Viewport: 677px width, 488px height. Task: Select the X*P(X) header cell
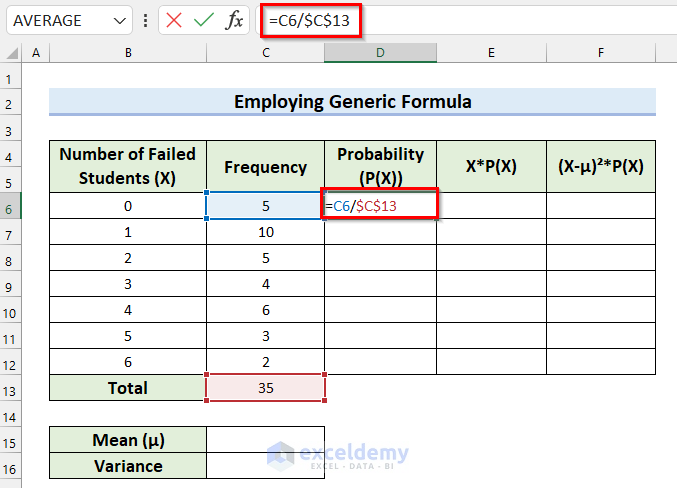click(491, 167)
